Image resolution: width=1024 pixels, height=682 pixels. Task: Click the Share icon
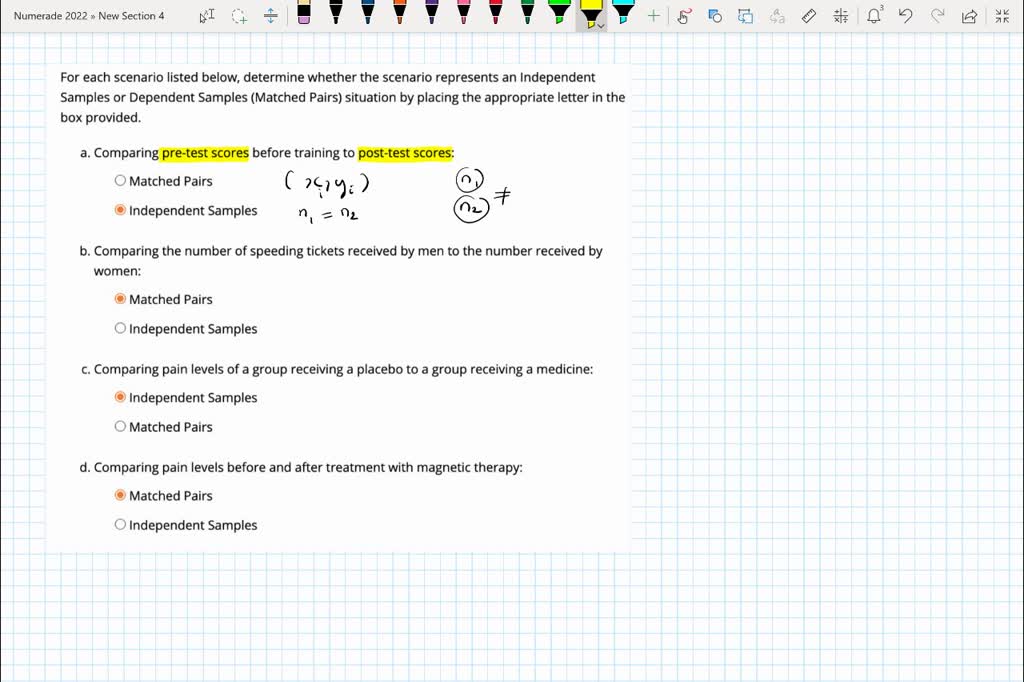(968, 16)
